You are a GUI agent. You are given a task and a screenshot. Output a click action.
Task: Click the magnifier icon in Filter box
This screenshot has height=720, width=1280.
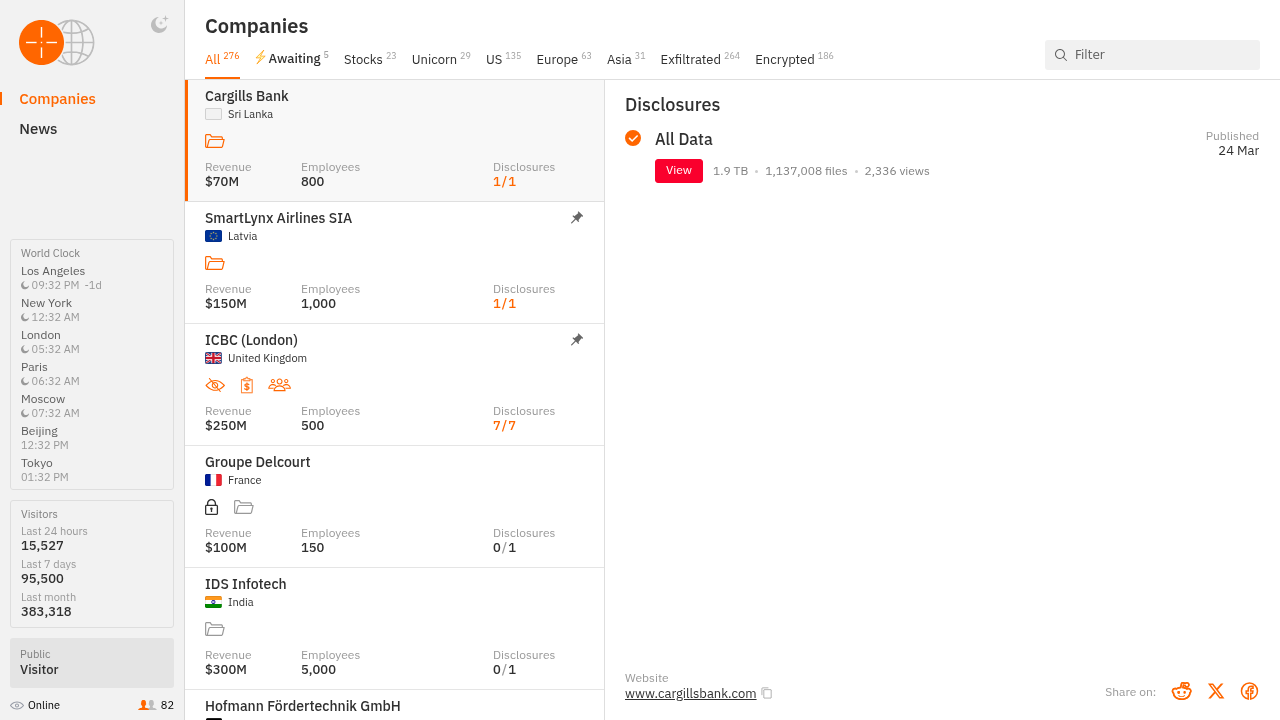[1061, 55]
